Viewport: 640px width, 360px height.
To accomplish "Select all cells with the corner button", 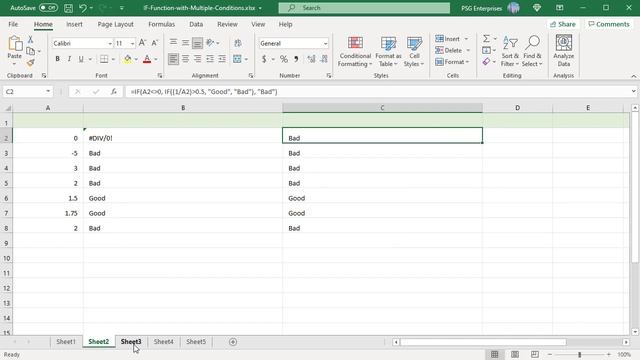I will tap(7, 108).
